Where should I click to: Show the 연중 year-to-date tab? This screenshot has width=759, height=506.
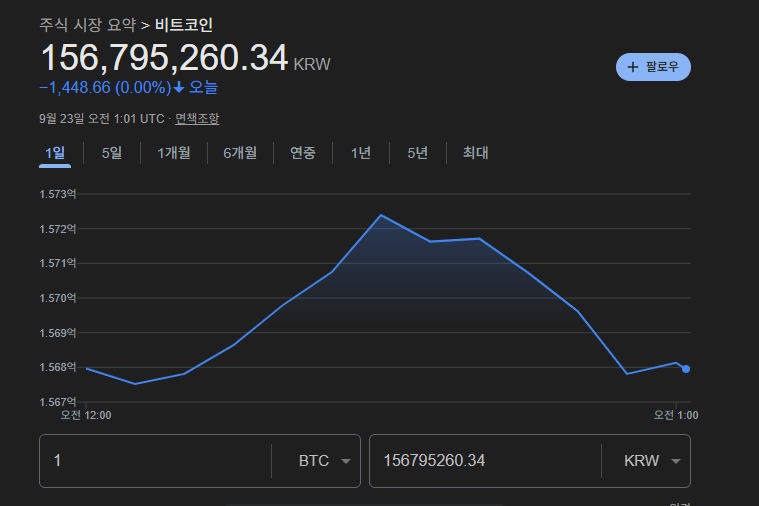point(303,153)
